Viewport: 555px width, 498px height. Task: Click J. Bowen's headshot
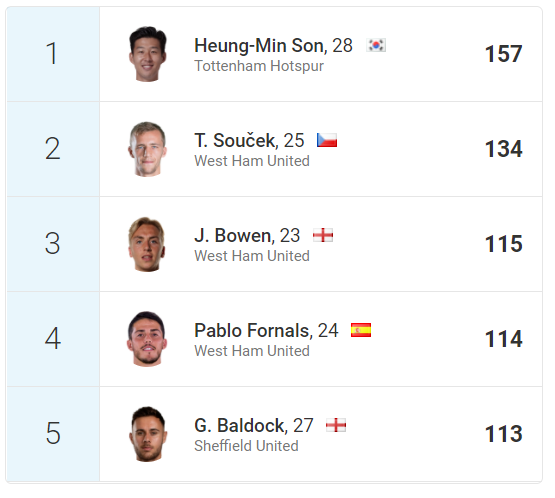click(147, 244)
